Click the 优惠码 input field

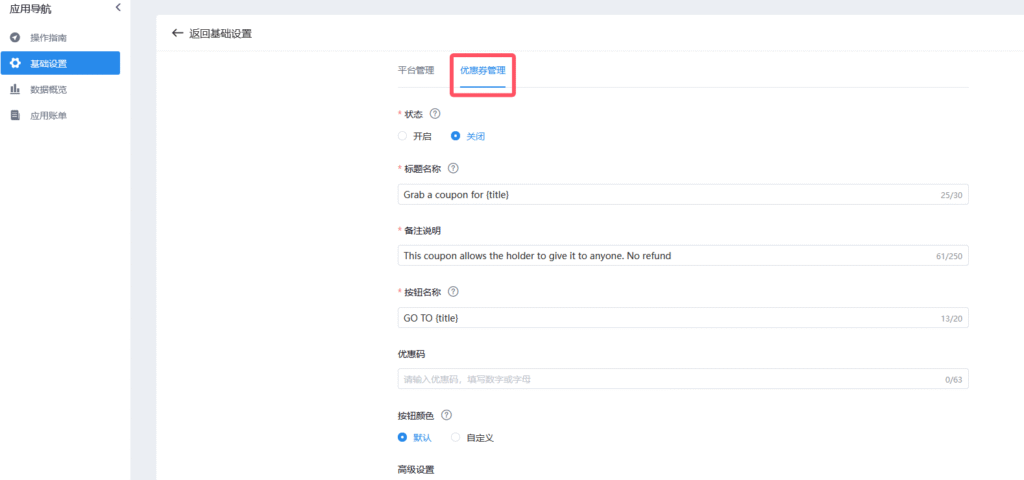coord(683,379)
